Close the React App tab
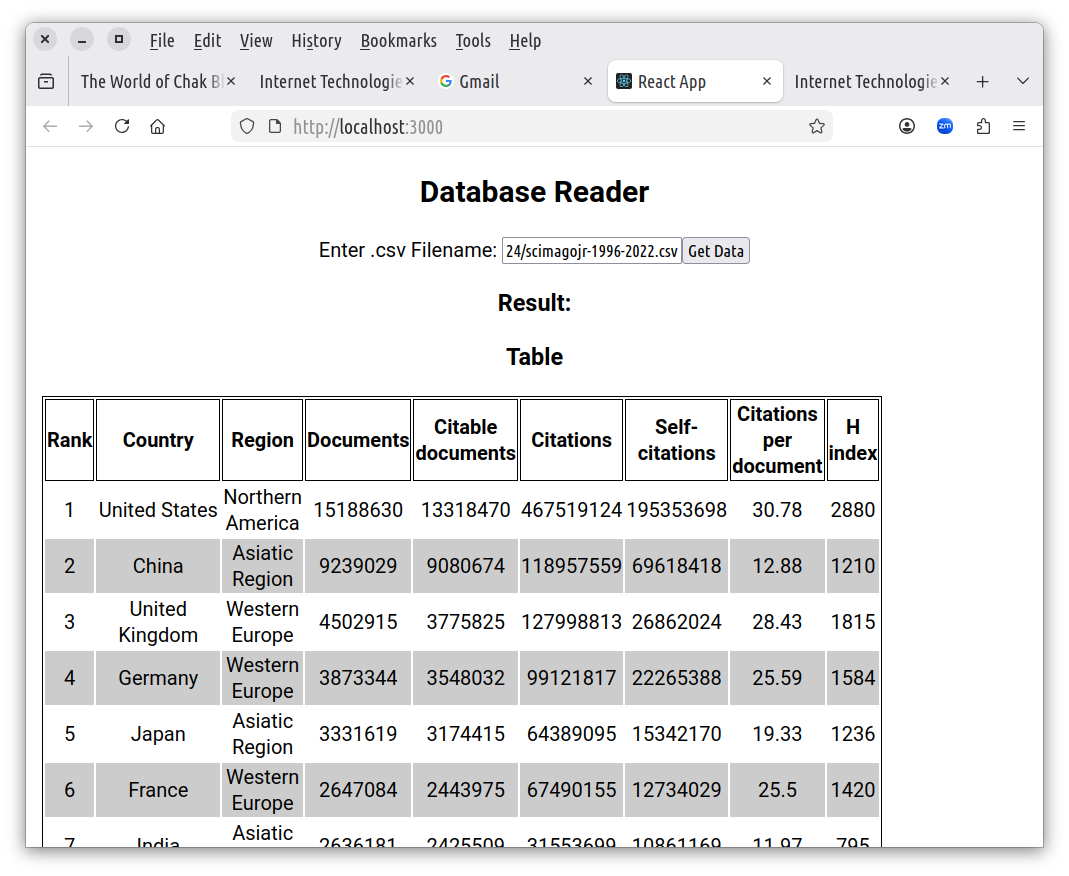The width and height of the screenshot is (1069, 876). tap(767, 82)
